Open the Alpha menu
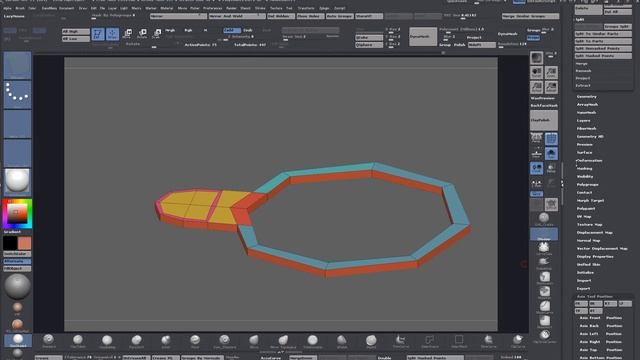 (x=7, y=8)
